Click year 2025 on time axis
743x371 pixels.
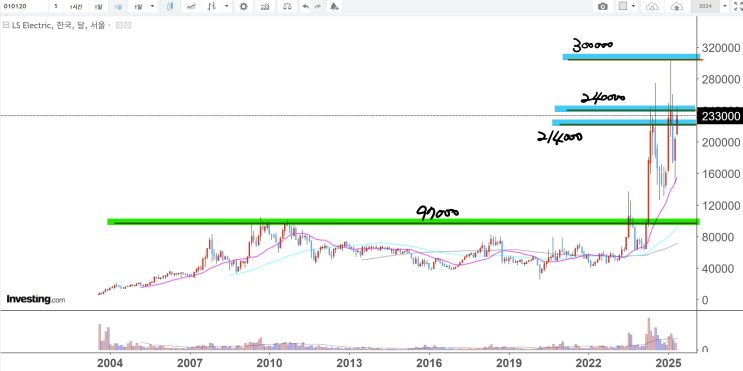(668, 362)
